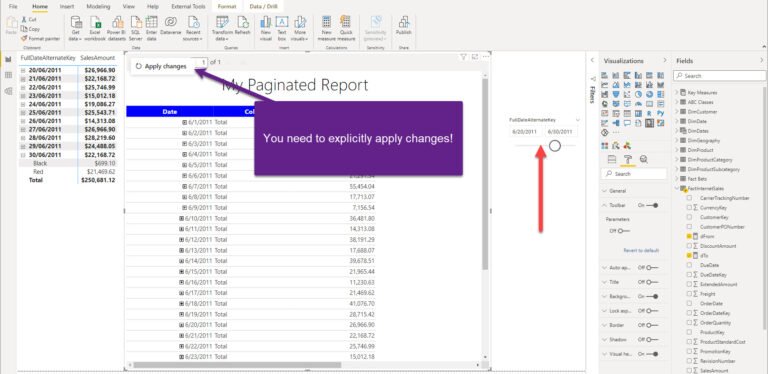Image resolution: width=768 pixels, height=374 pixels.
Task: Select the pie chart visual type
Action: (x=638, y=94)
